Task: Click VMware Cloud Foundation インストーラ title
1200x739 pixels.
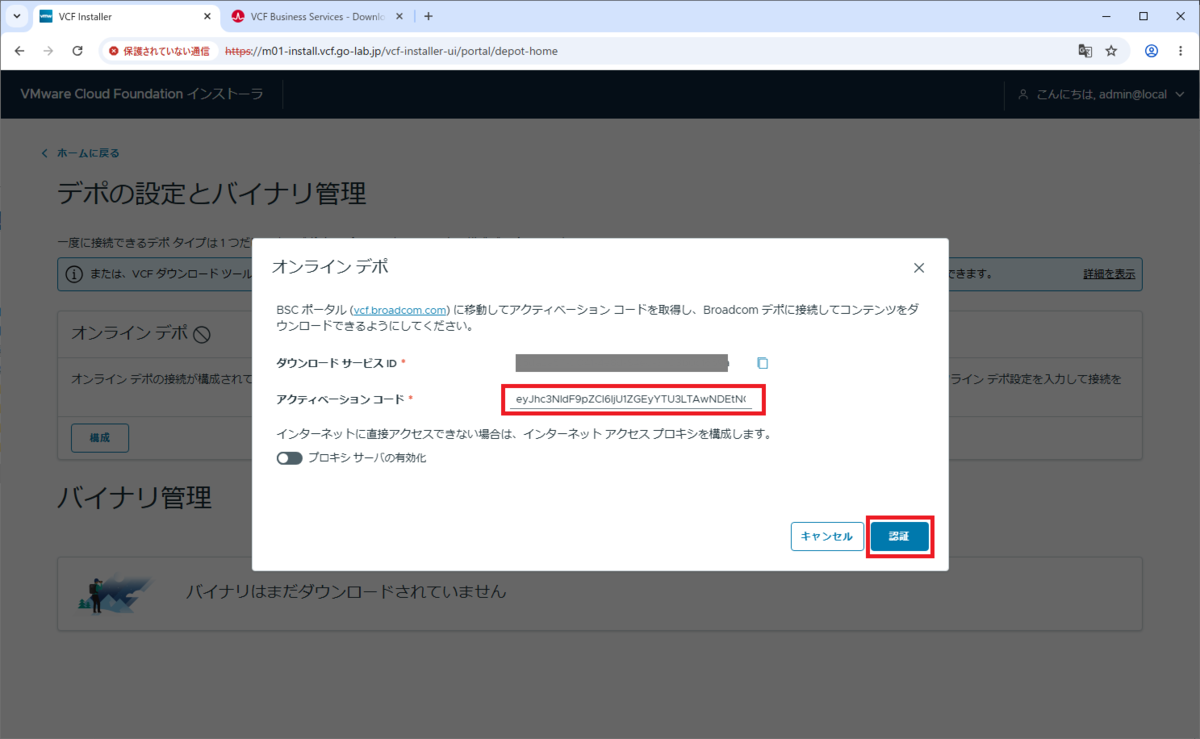Action: click(x=142, y=94)
